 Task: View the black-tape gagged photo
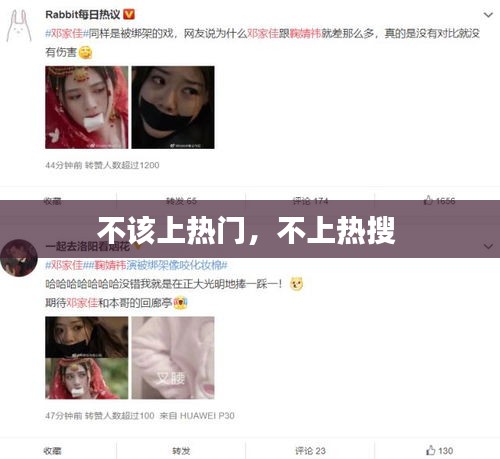[173, 107]
